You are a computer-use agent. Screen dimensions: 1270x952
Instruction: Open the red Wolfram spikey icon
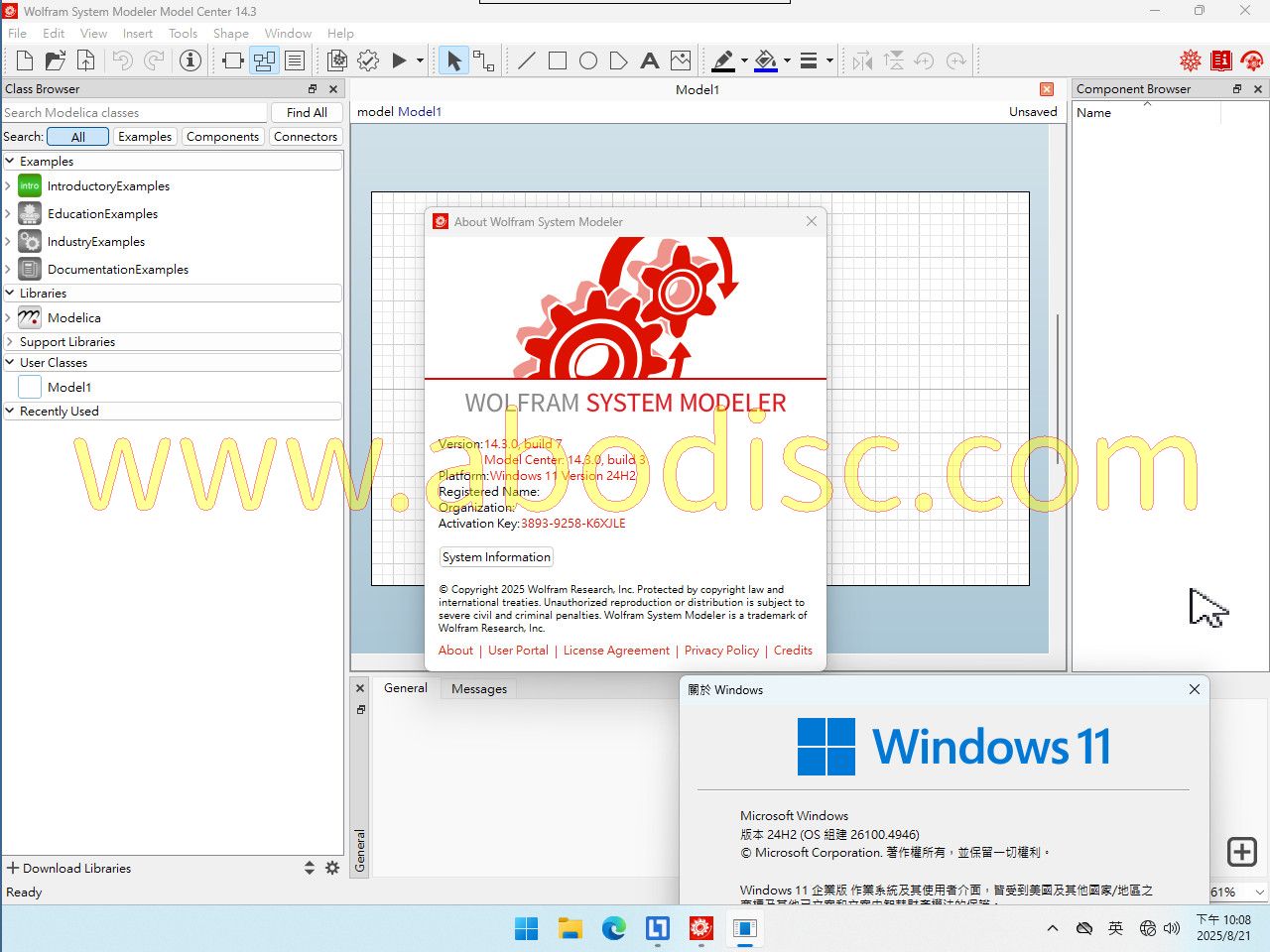pos(1191,60)
